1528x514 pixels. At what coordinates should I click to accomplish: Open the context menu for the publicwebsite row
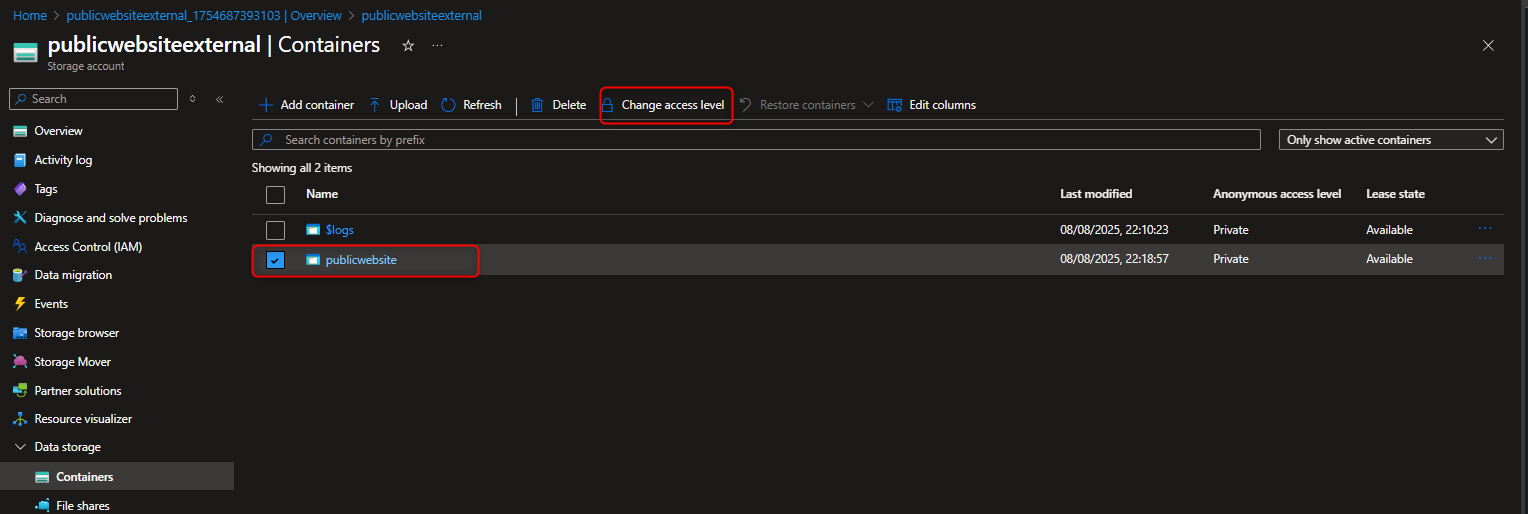1485,258
